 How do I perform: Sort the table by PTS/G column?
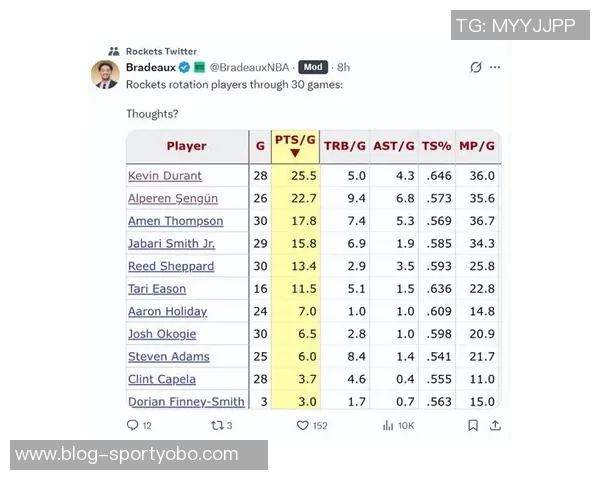pyautogui.click(x=295, y=146)
